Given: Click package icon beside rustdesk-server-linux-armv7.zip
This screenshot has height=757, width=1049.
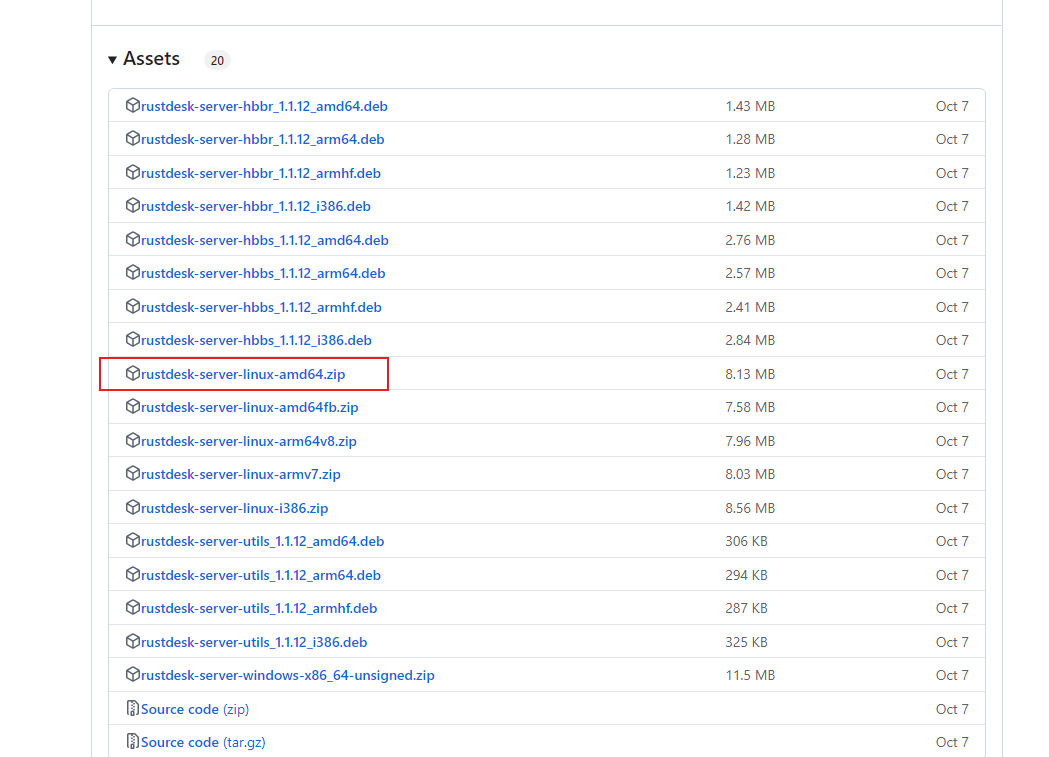Looking at the screenshot, I should [x=133, y=474].
